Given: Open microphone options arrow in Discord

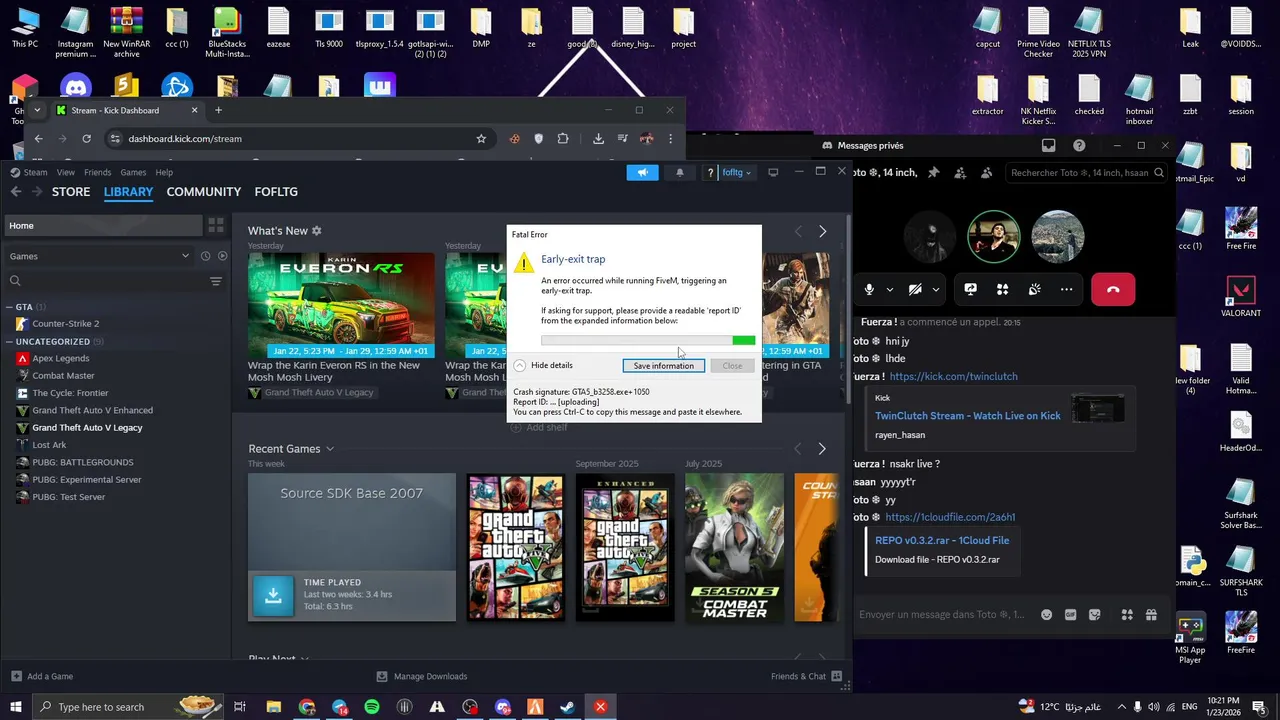Looking at the screenshot, I should point(889,289).
